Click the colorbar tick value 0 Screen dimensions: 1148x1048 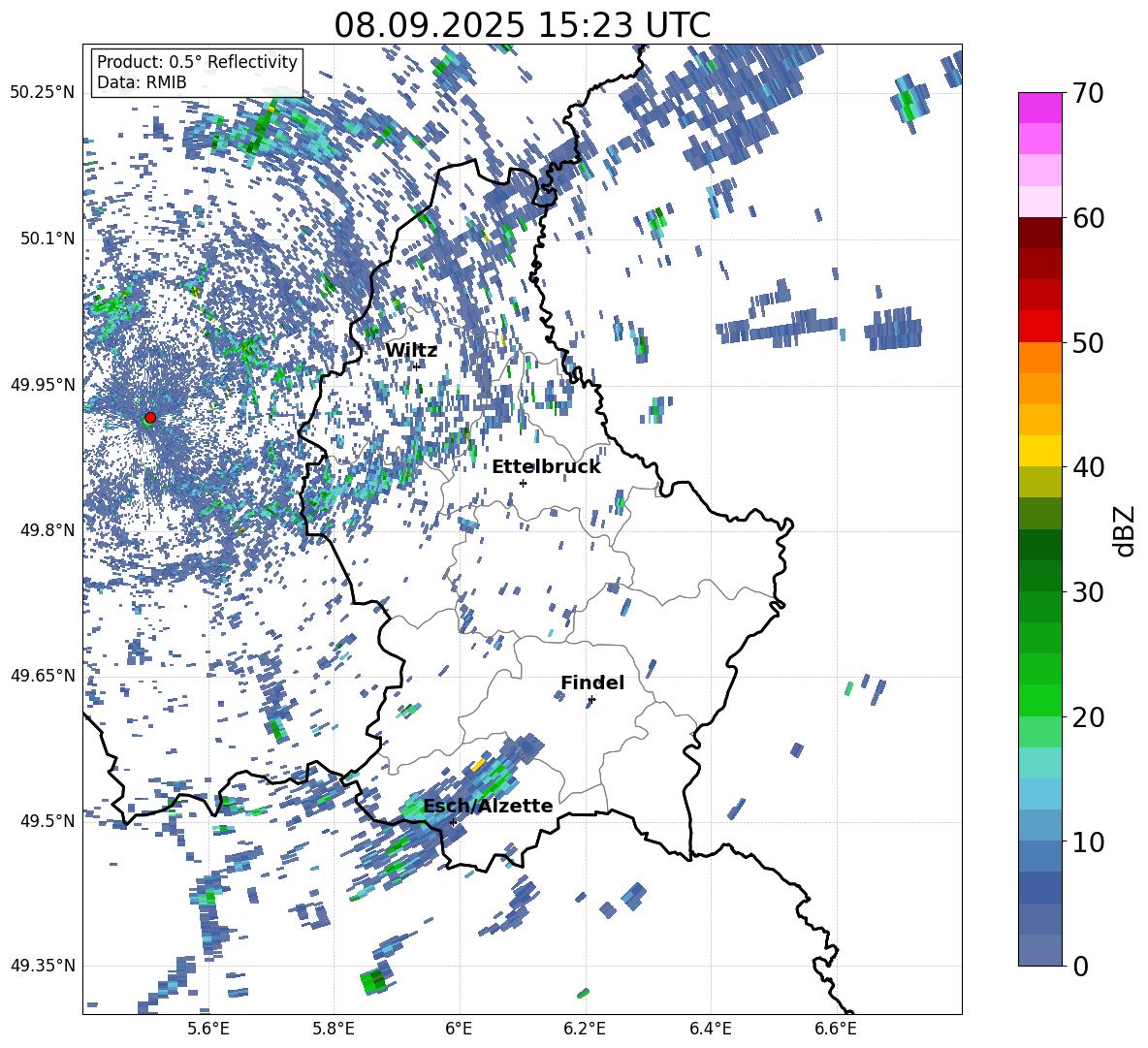(1080, 966)
